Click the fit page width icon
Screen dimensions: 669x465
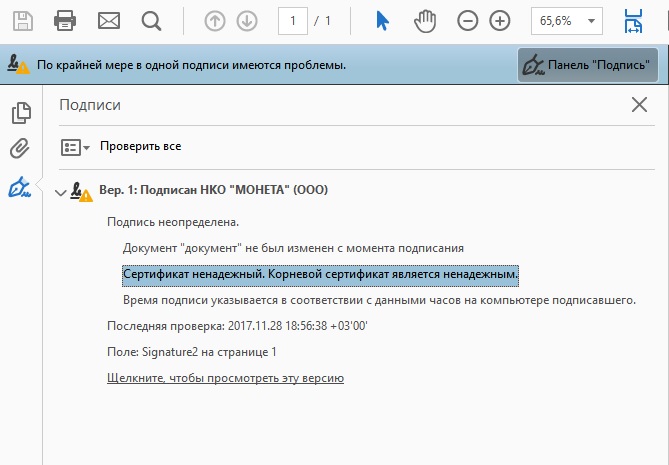click(x=634, y=20)
